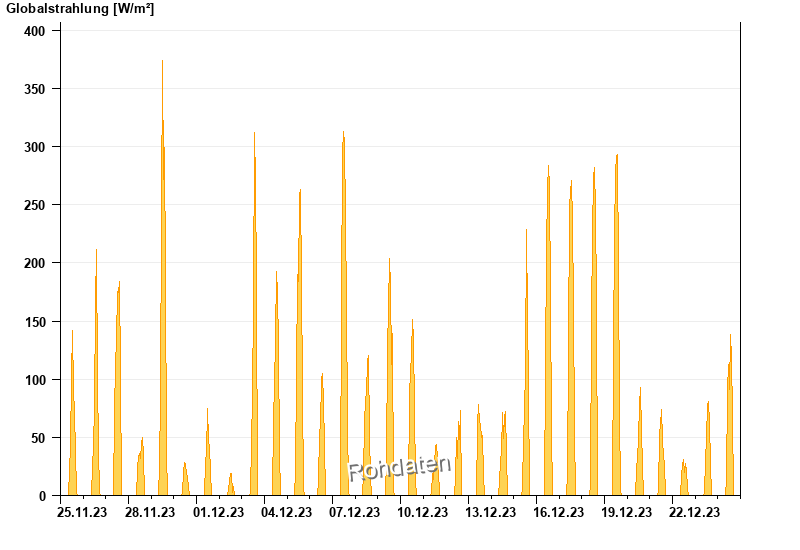800x550 pixels.
Task: Click the 400 value on the y-axis
Action: [36, 31]
